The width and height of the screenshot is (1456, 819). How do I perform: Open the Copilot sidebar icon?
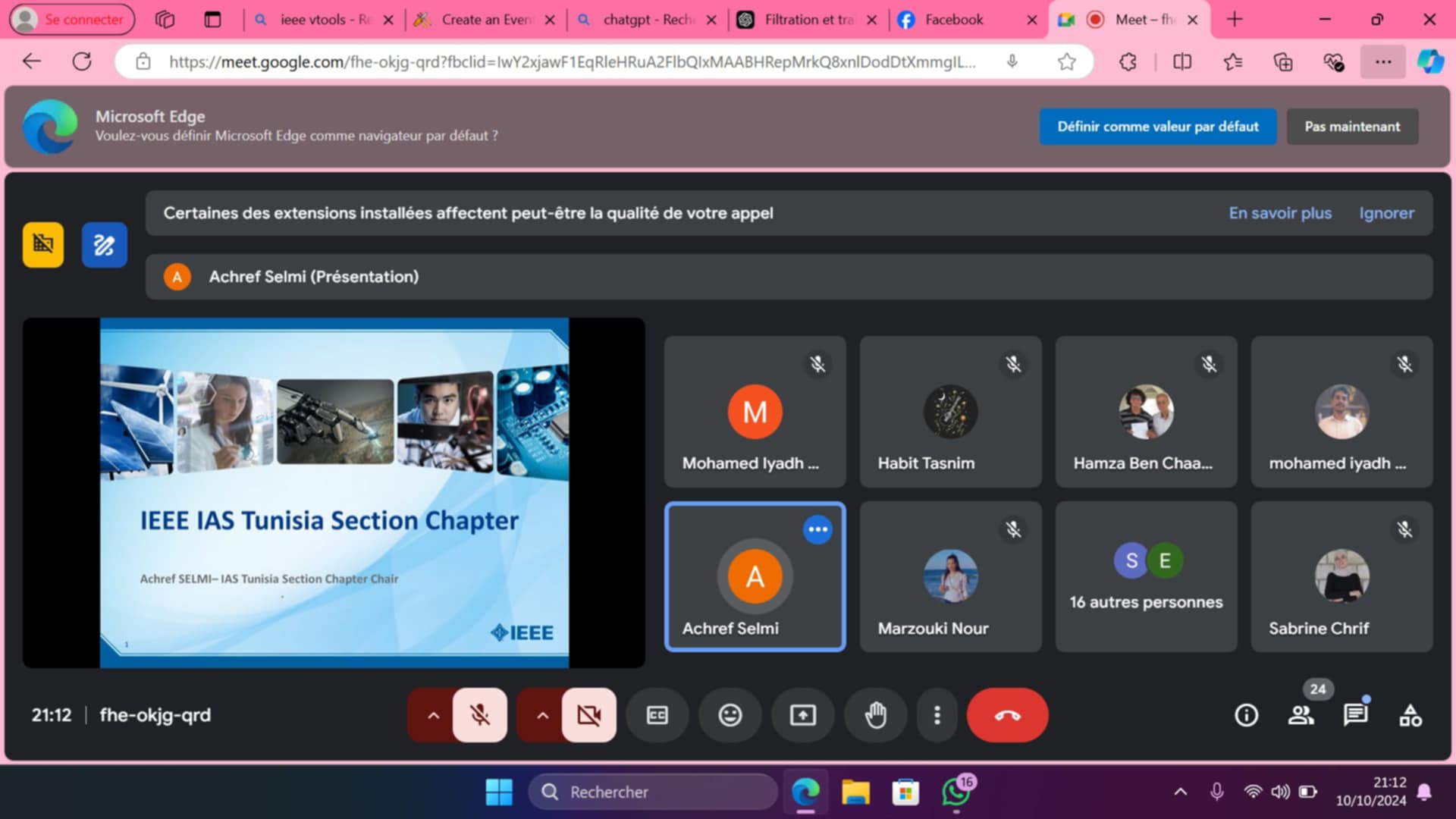tap(1431, 61)
